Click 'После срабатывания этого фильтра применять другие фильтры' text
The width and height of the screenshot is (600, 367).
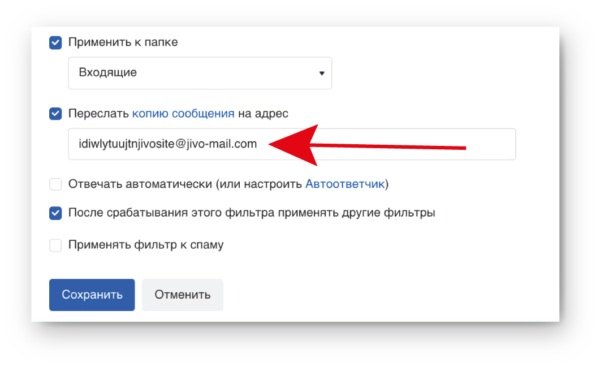point(251,213)
